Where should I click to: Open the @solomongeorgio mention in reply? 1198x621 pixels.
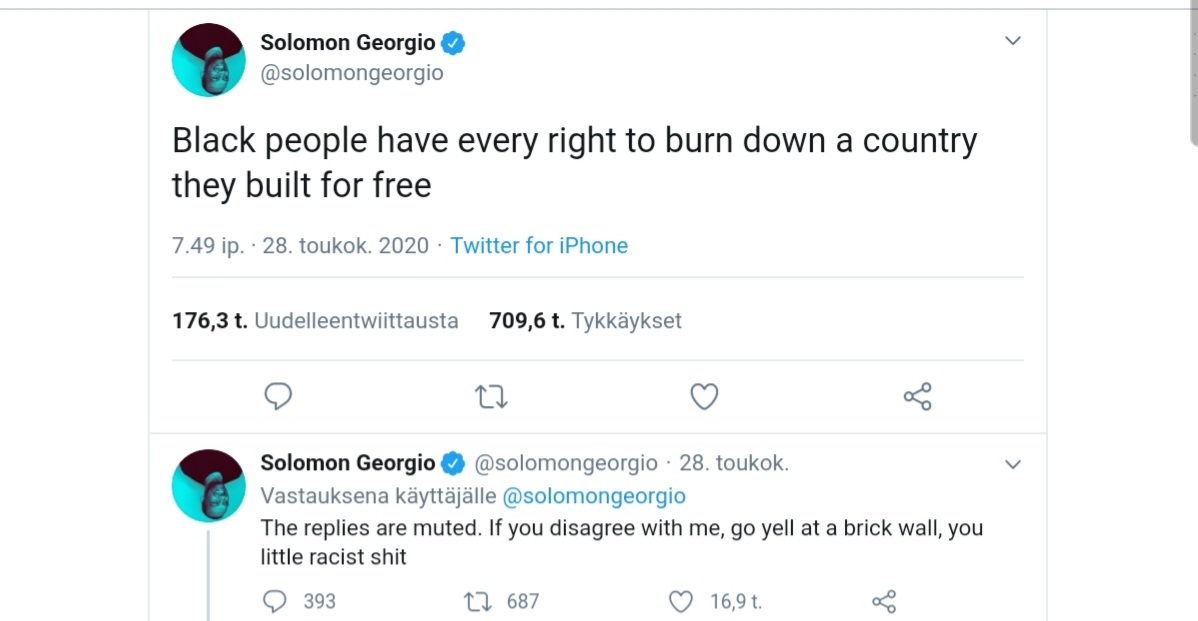pos(593,496)
